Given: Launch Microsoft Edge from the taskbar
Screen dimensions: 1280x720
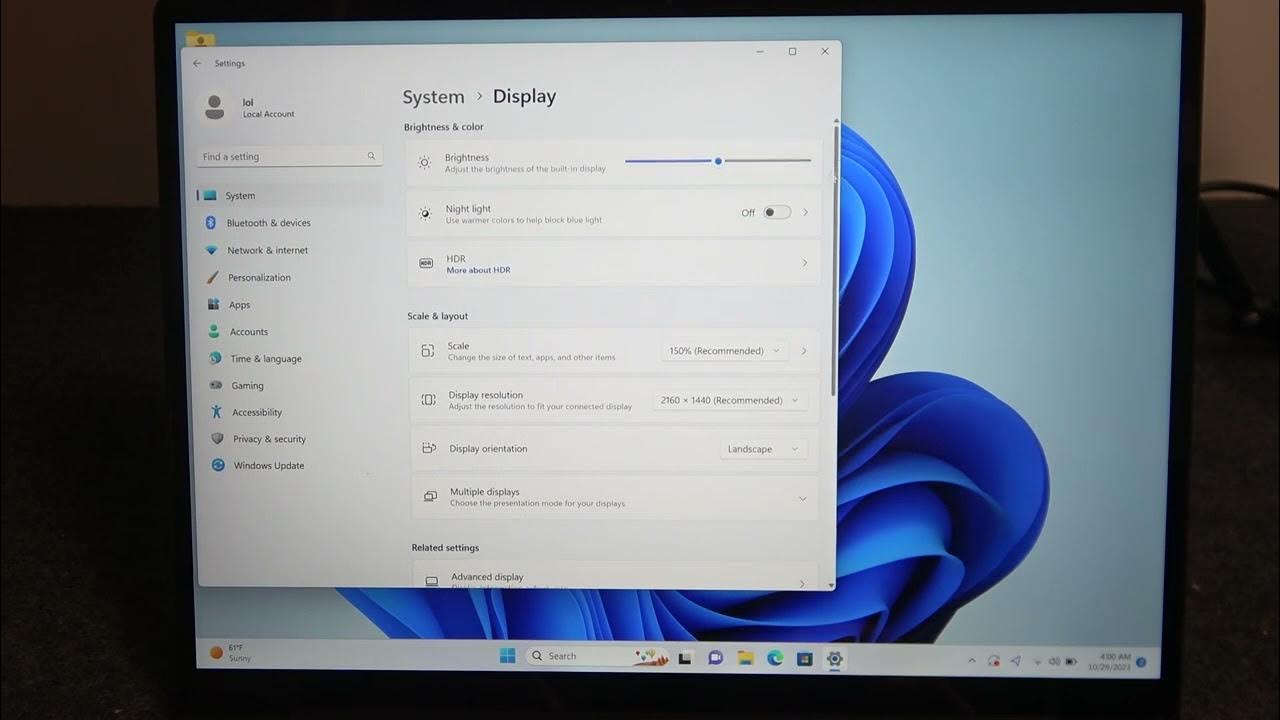Looking at the screenshot, I should coord(774,658).
